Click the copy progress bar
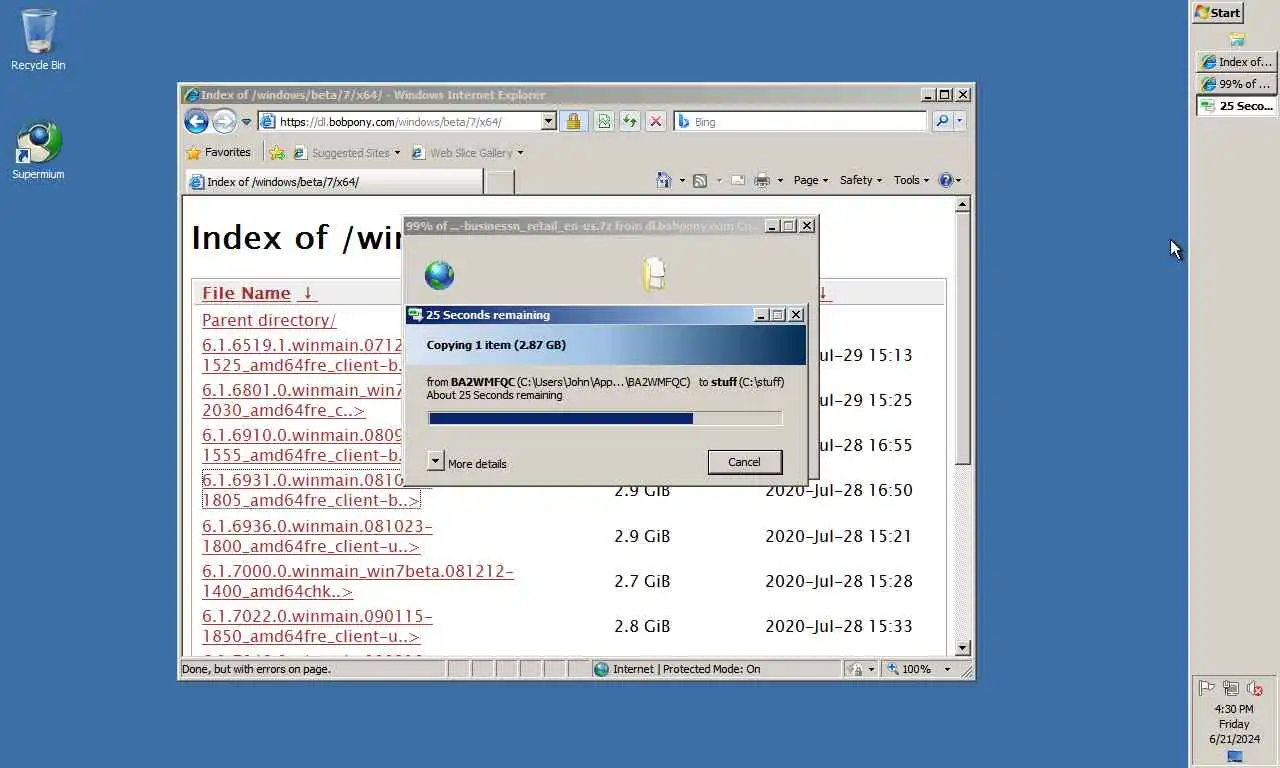This screenshot has width=1280, height=768. pyautogui.click(x=605, y=418)
